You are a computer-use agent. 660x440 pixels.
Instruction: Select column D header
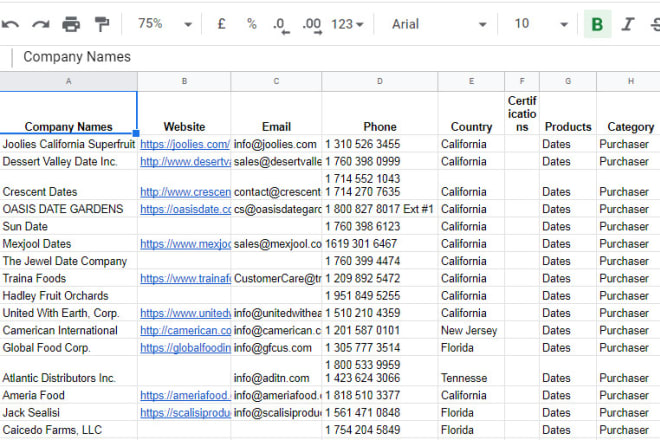[x=380, y=81]
